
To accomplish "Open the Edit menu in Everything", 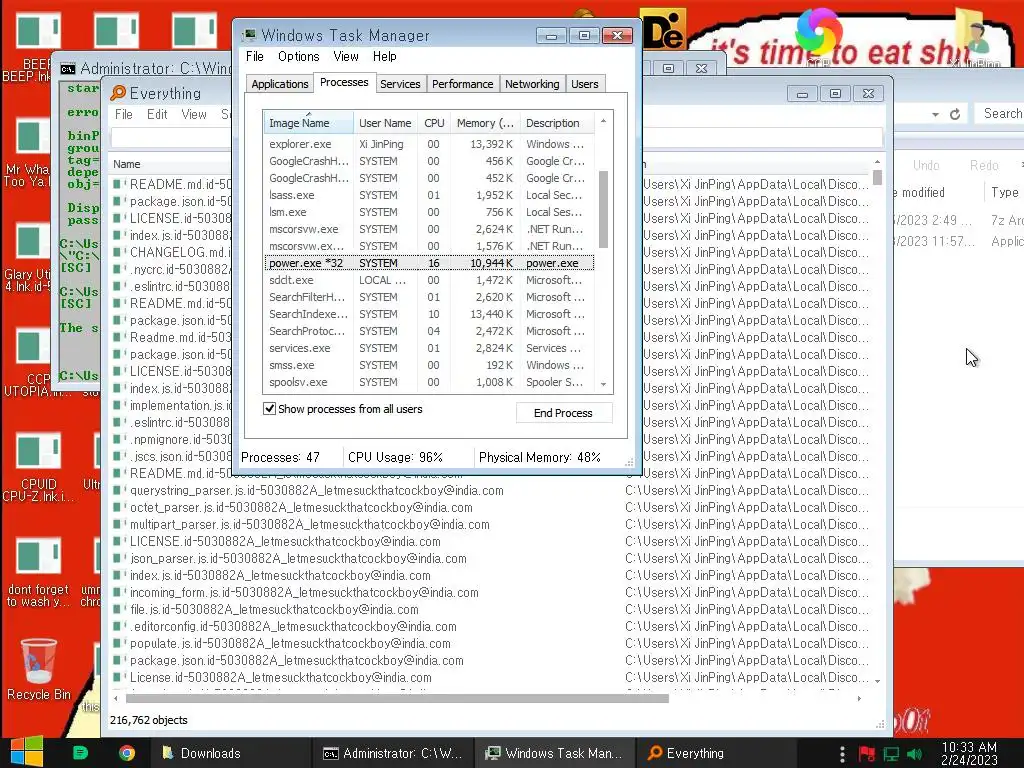I will [157, 114].
